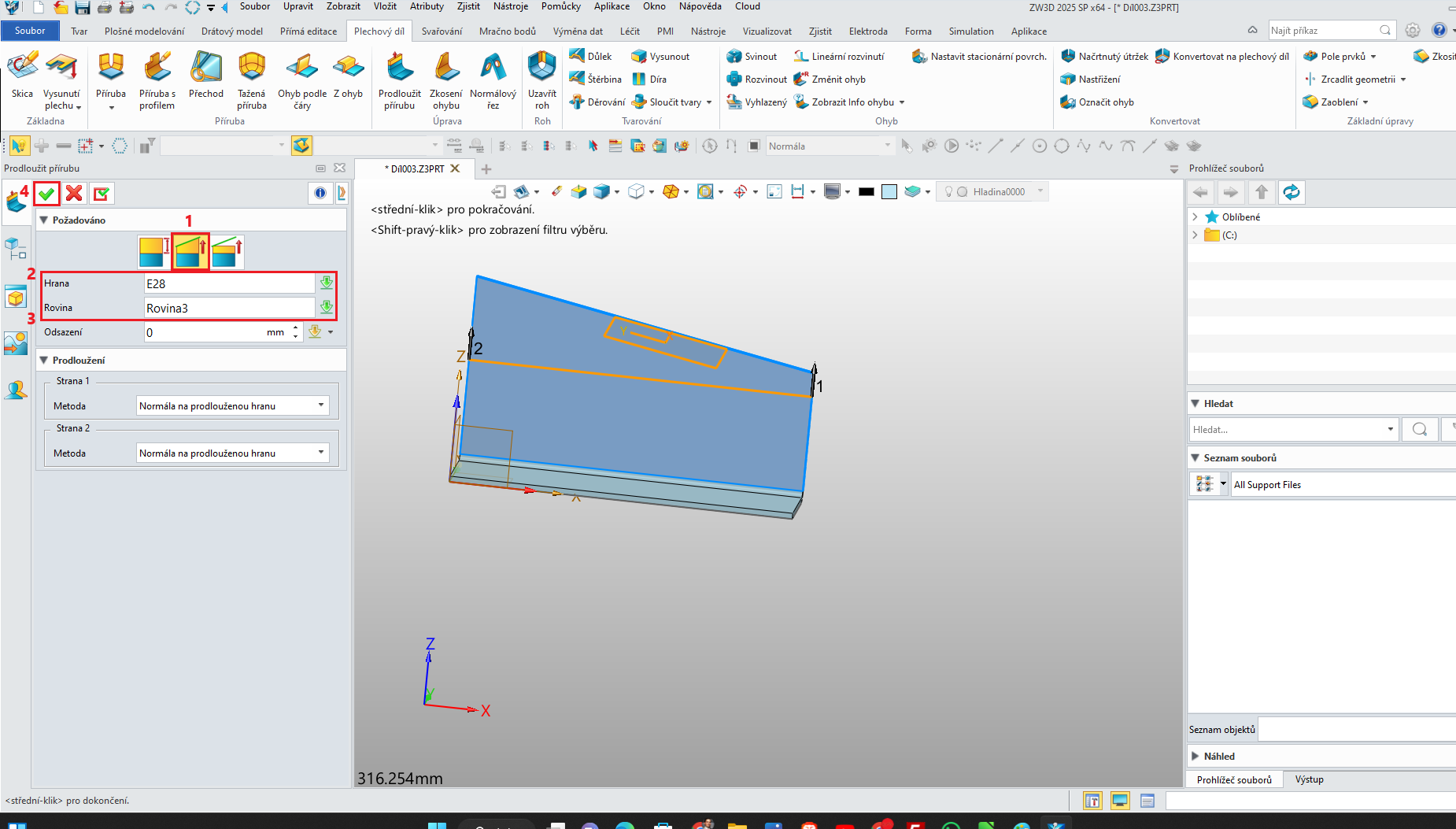1456x829 pixels.
Task: Click the Nastřížení command
Action: point(1090,79)
